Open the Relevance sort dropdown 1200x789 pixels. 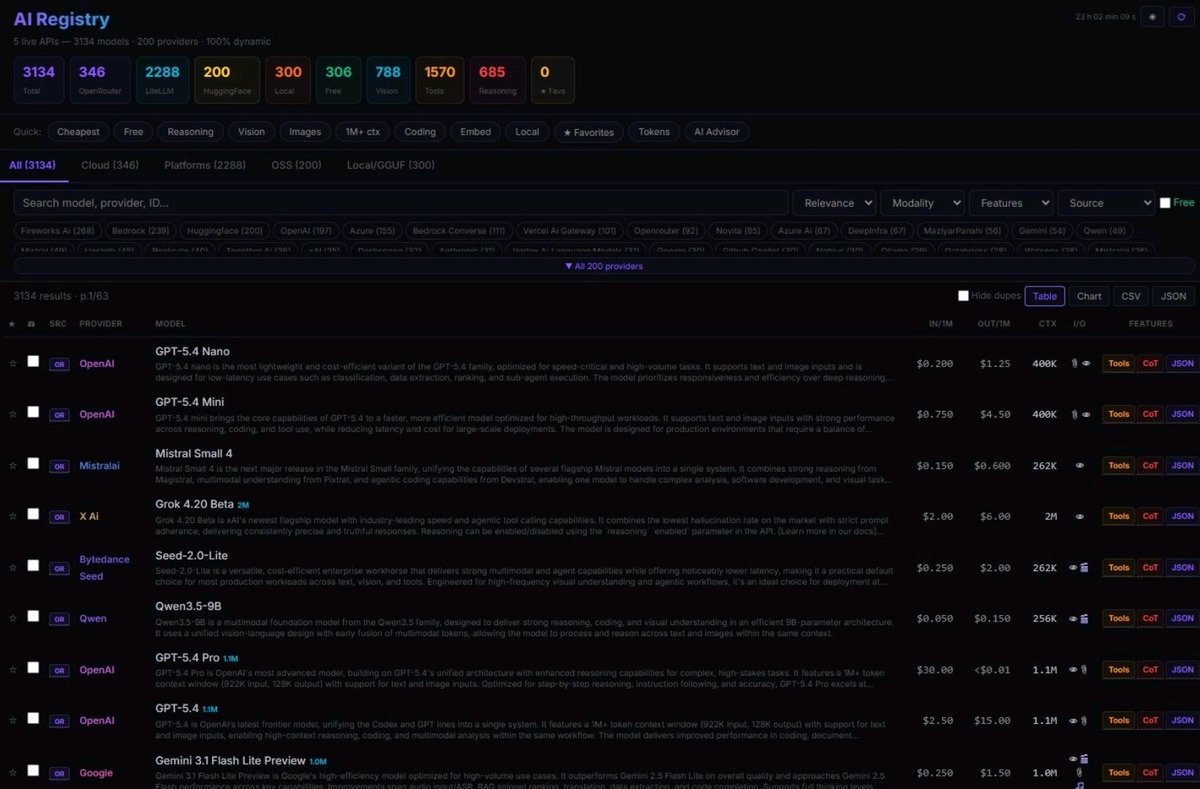click(x=834, y=203)
